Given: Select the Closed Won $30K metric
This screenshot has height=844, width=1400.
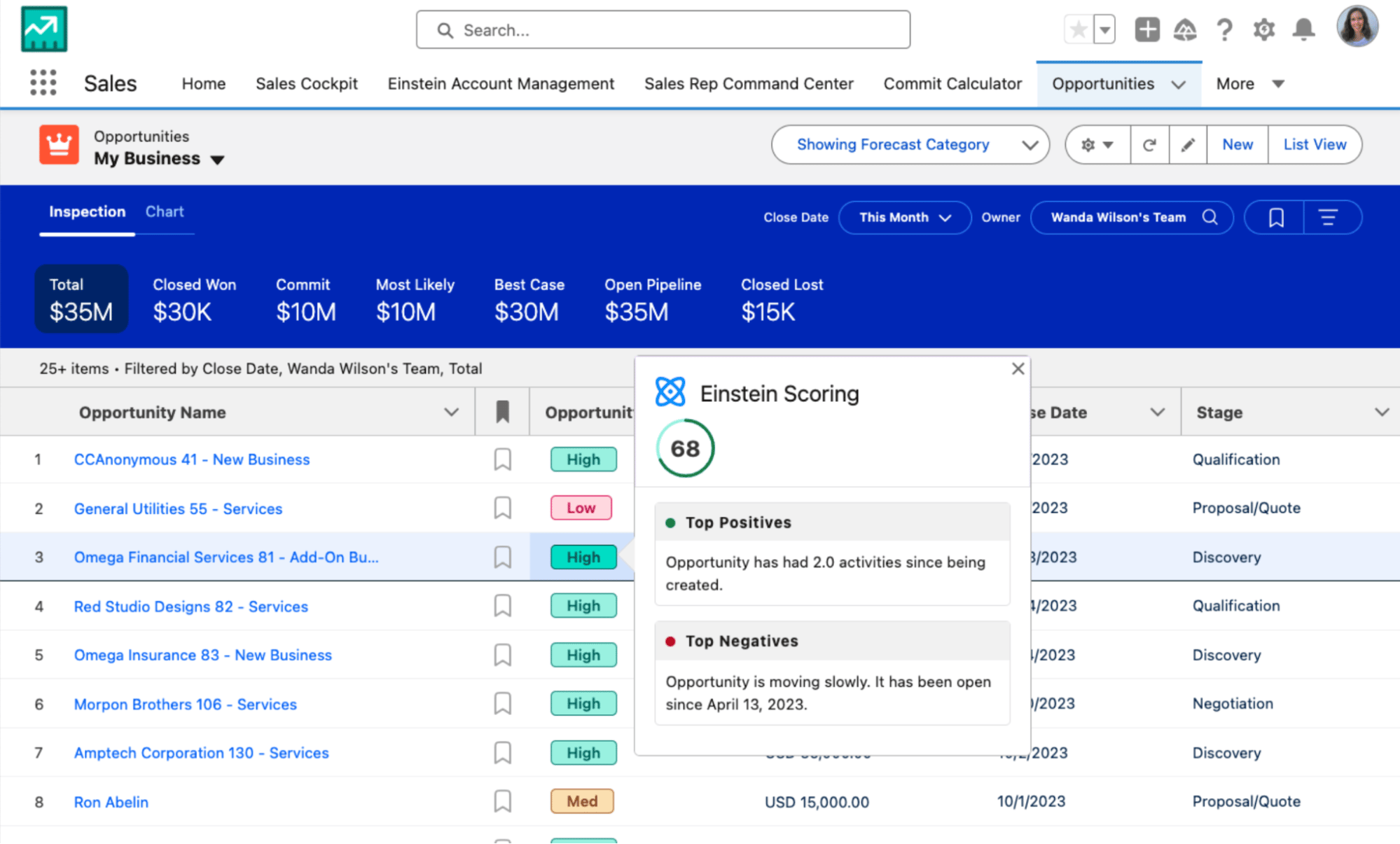Looking at the screenshot, I should [x=195, y=299].
